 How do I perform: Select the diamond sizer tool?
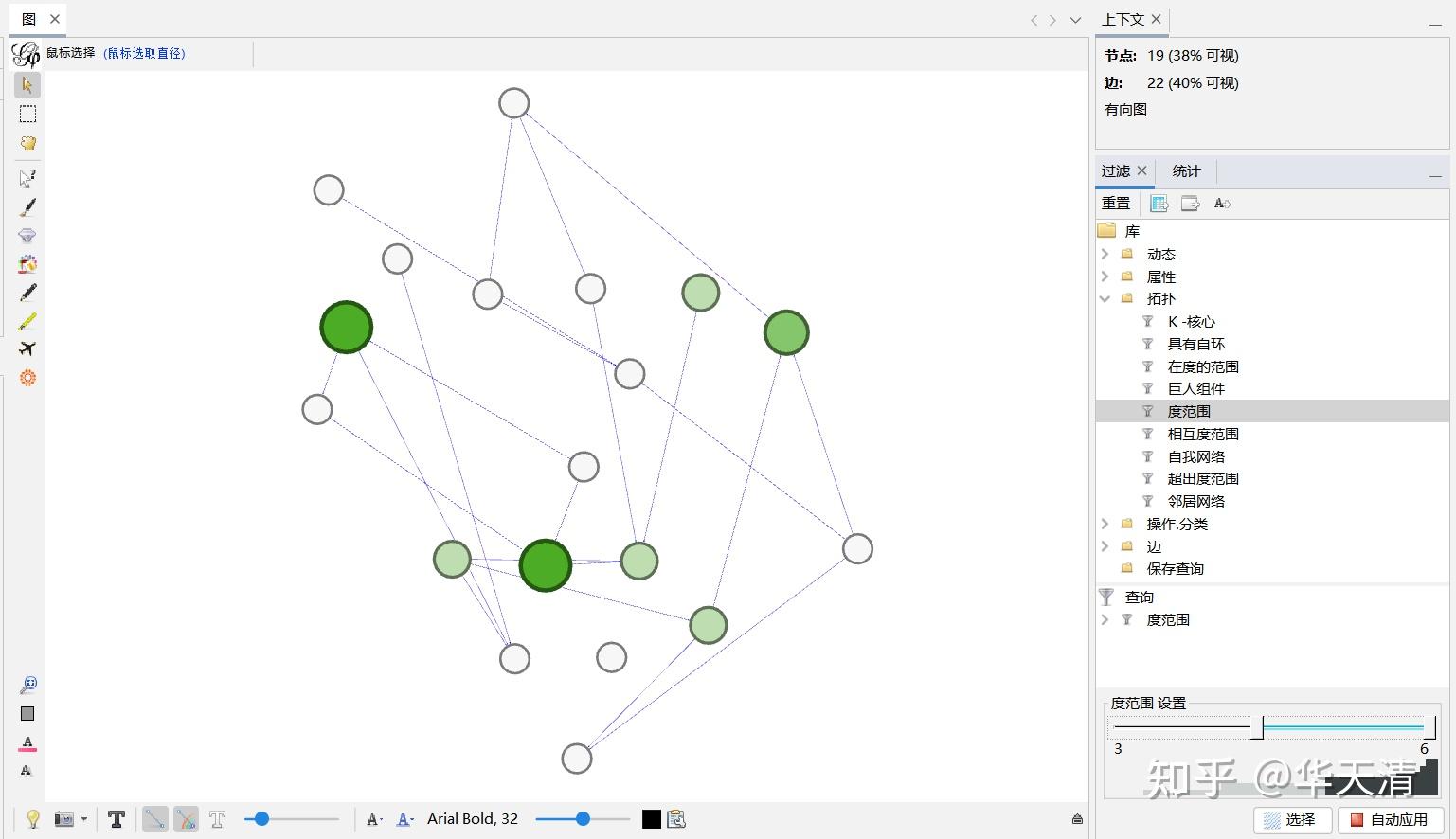[x=27, y=235]
